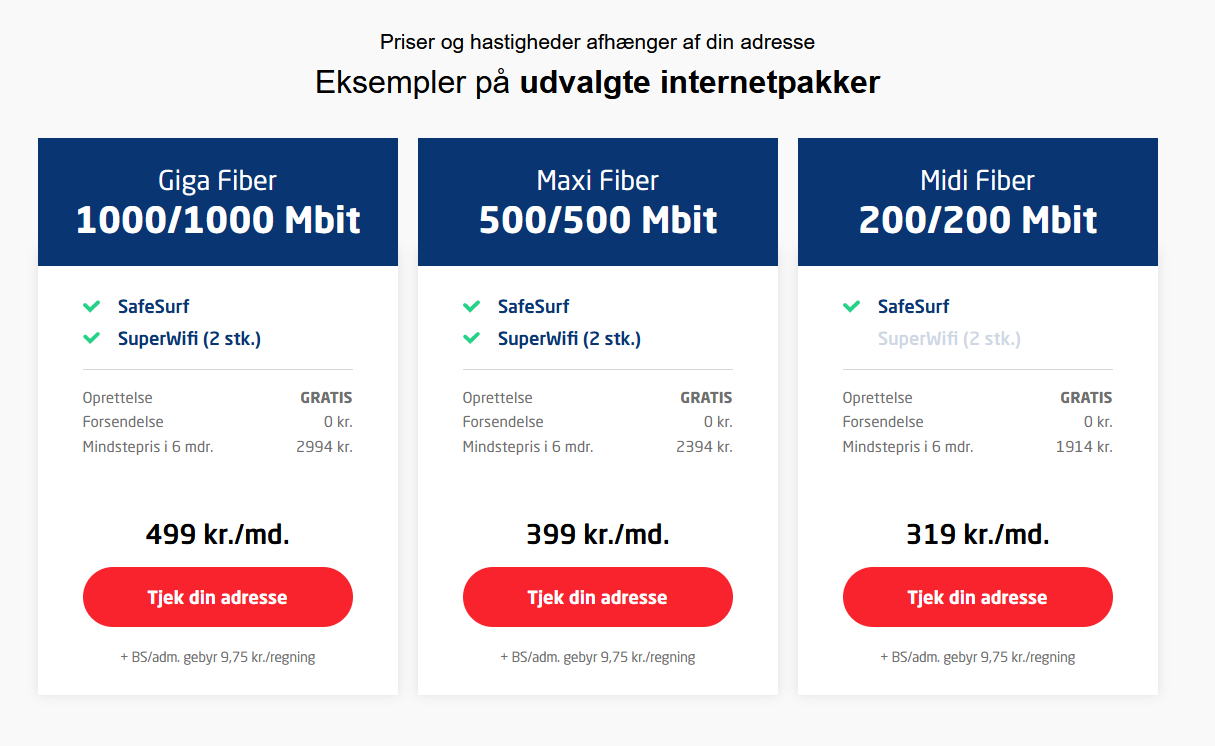Click the 399 kr./md. price on Maxi Fiber
The height and width of the screenshot is (746, 1215).
tap(597, 534)
